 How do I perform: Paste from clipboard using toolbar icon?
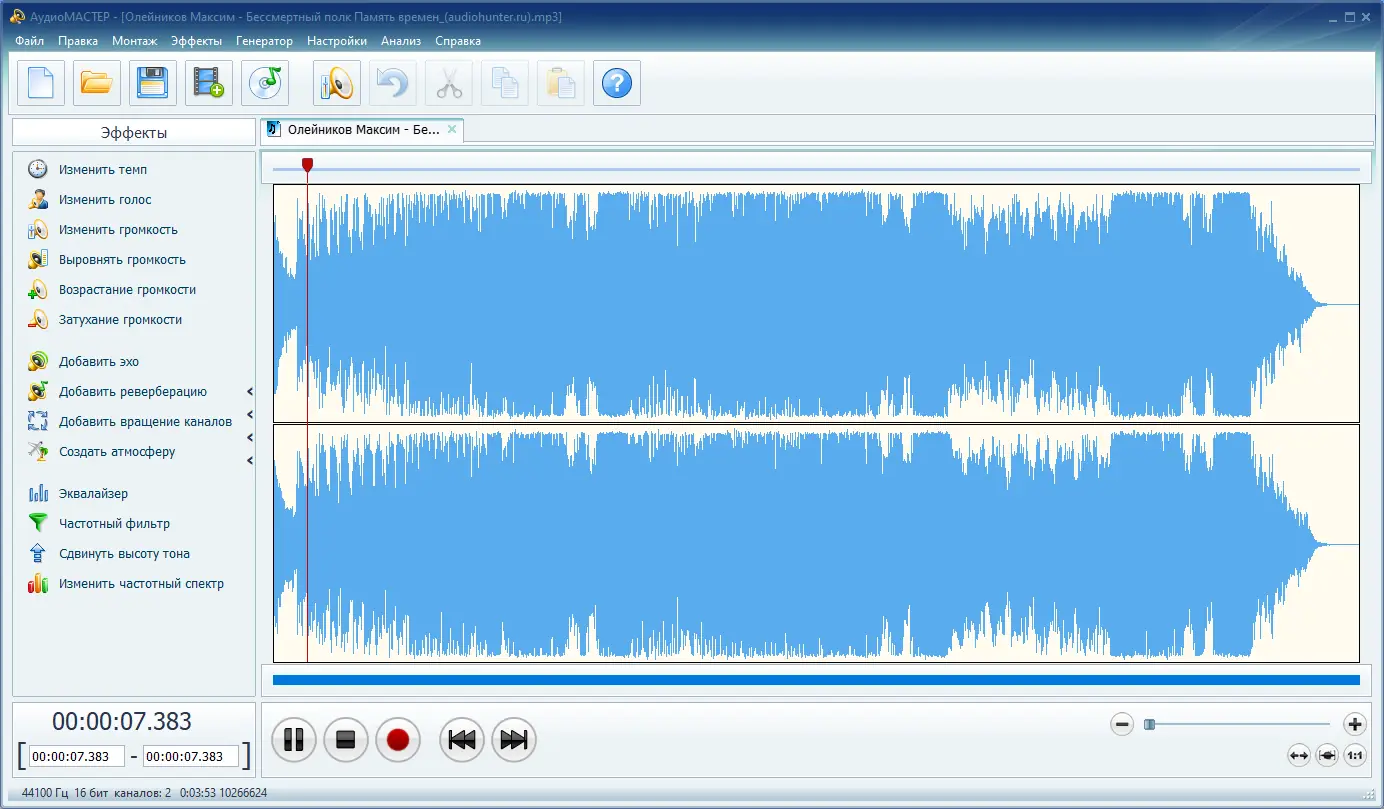(561, 83)
